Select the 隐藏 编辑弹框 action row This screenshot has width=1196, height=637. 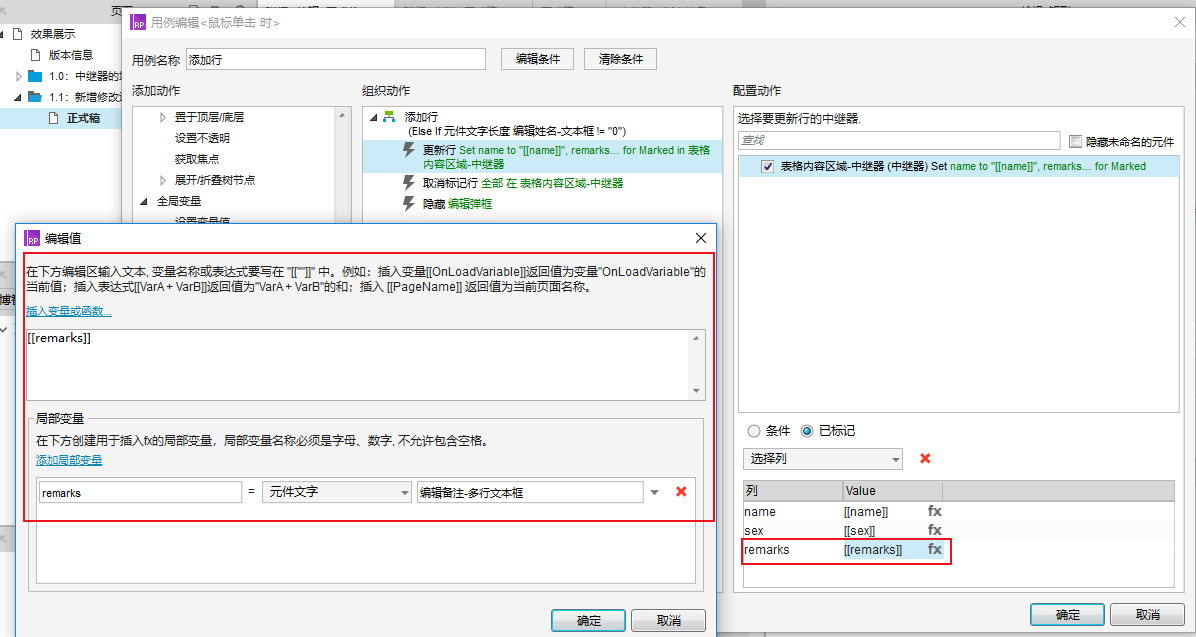pyautogui.click(x=542, y=204)
